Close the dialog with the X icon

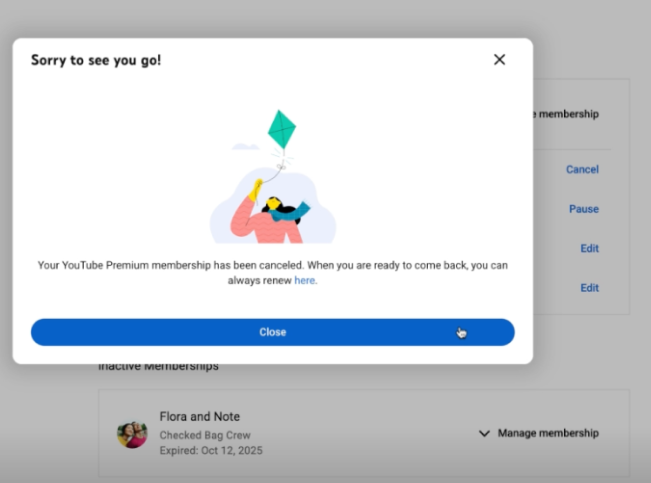[x=499, y=60]
